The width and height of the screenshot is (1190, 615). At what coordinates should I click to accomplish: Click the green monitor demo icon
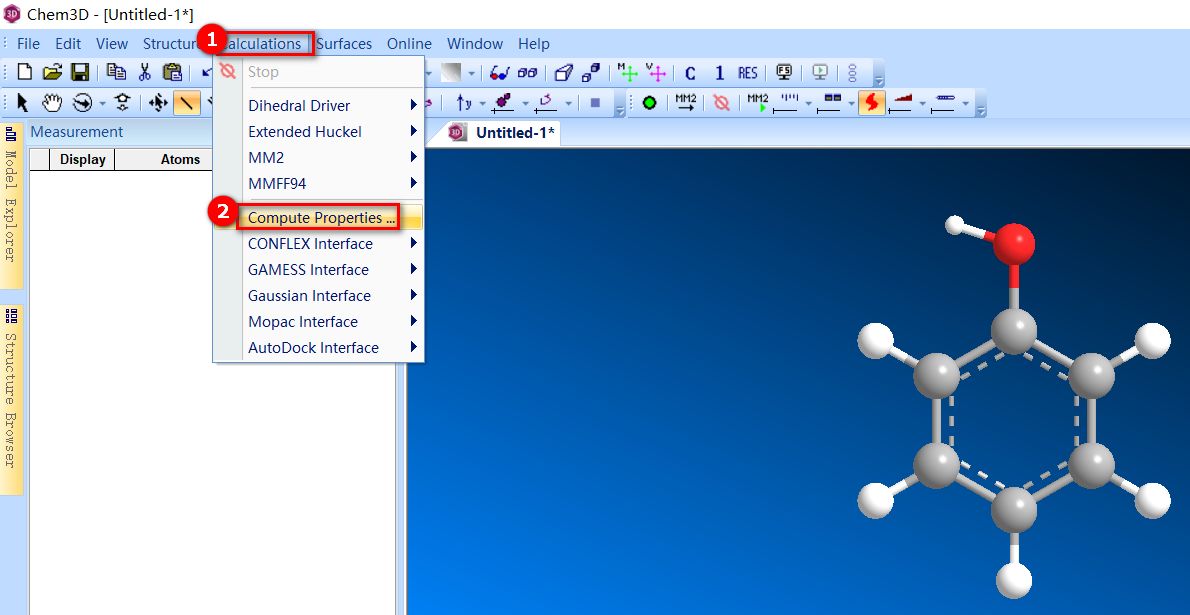820,72
